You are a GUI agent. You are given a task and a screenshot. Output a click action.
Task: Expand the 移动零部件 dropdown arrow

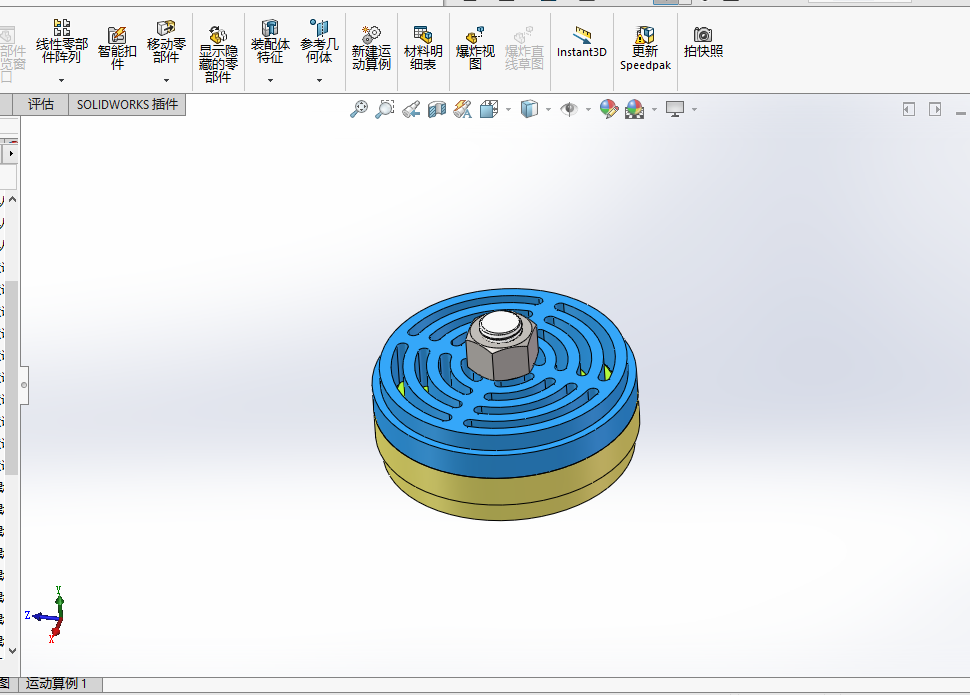166,80
